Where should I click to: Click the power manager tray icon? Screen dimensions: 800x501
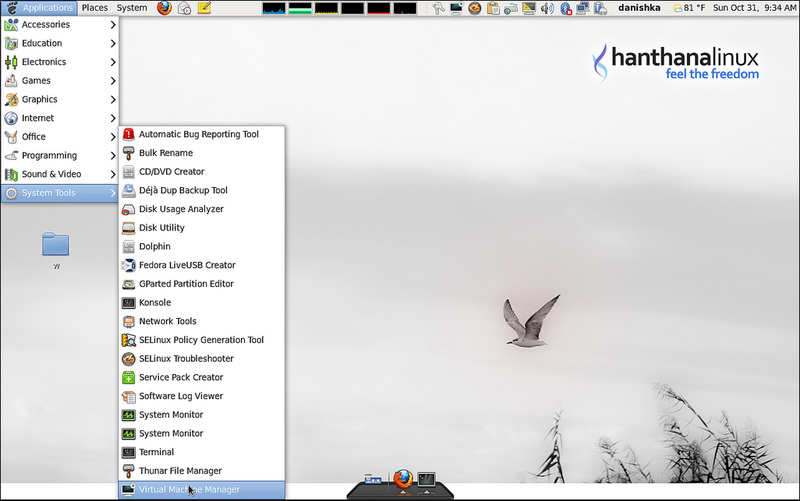tap(601, 8)
